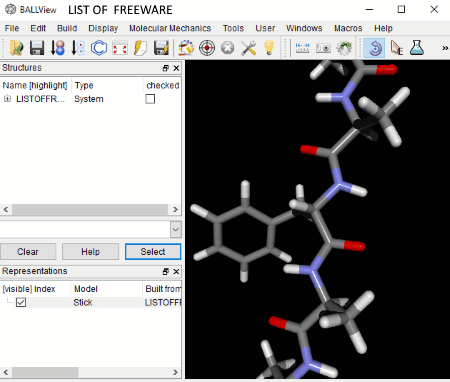The width and height of the screenshot is (450, 382).
Task: Click the red-cornered fullscreen icon
Action: [119, 48]
